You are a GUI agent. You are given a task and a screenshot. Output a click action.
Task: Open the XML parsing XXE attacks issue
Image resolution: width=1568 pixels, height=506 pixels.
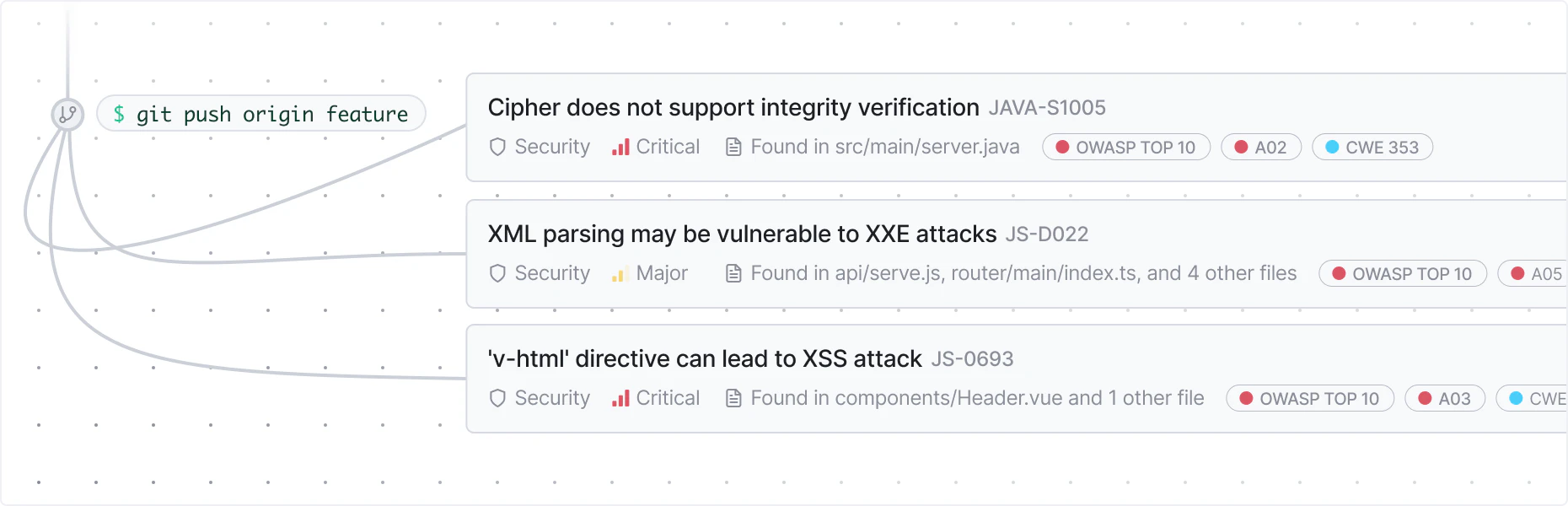[x=742, y=234]
